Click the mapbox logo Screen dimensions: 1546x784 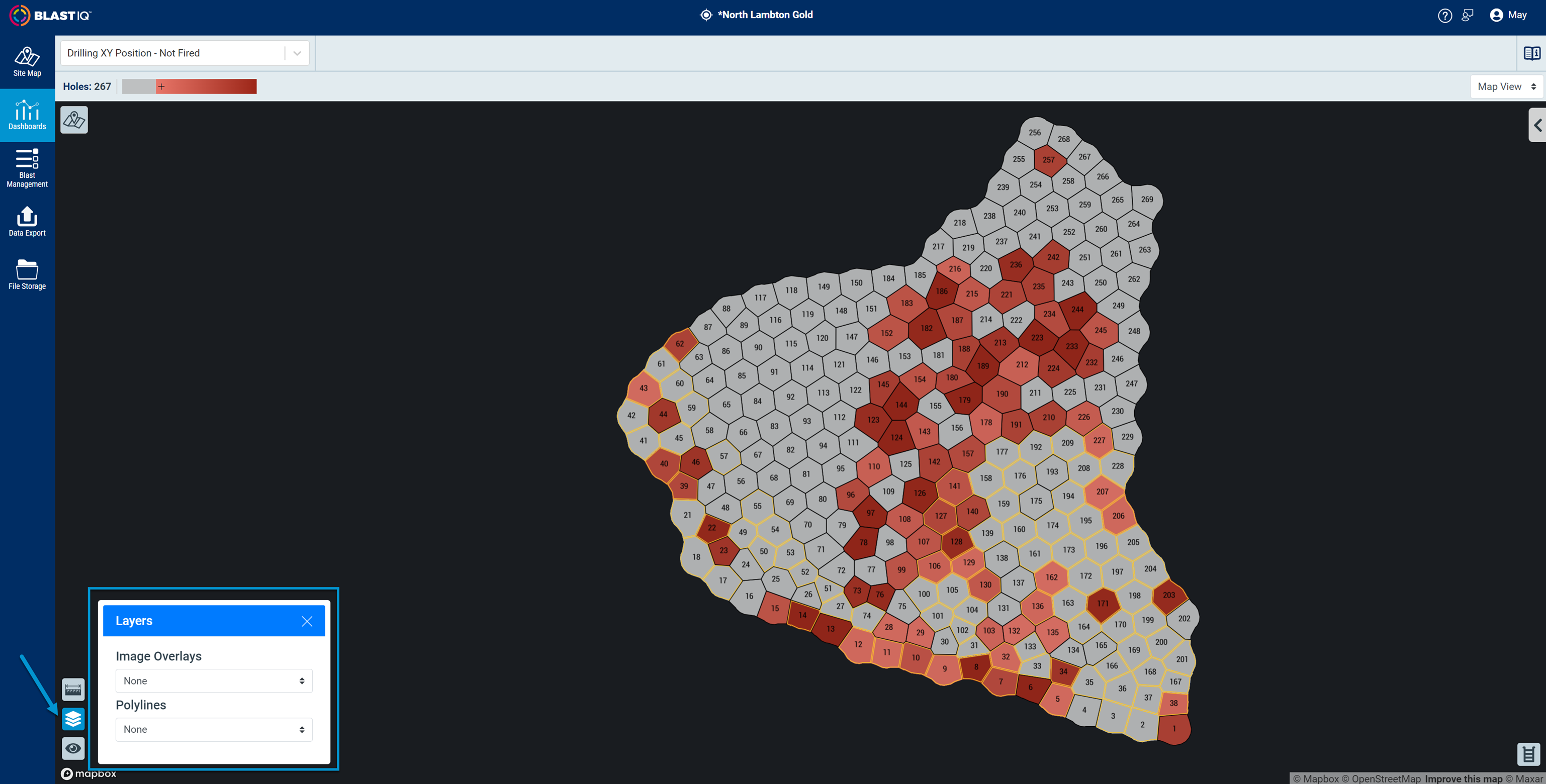coord(89,774)
